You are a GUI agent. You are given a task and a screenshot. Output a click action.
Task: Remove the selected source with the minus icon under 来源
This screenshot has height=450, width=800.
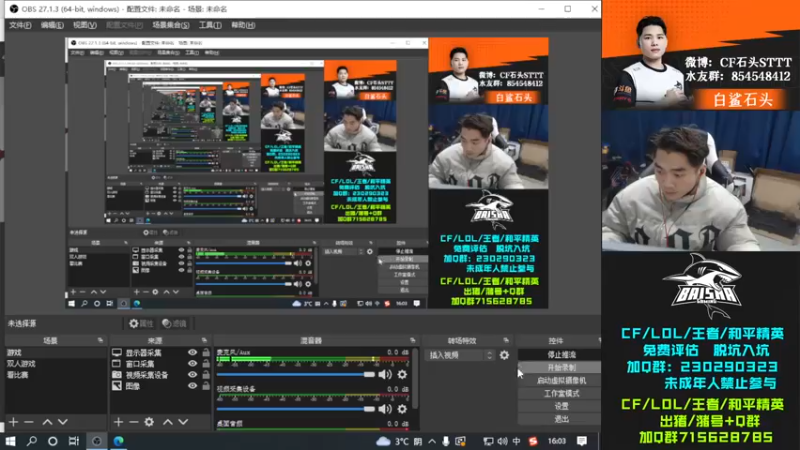tap(134, 422)
